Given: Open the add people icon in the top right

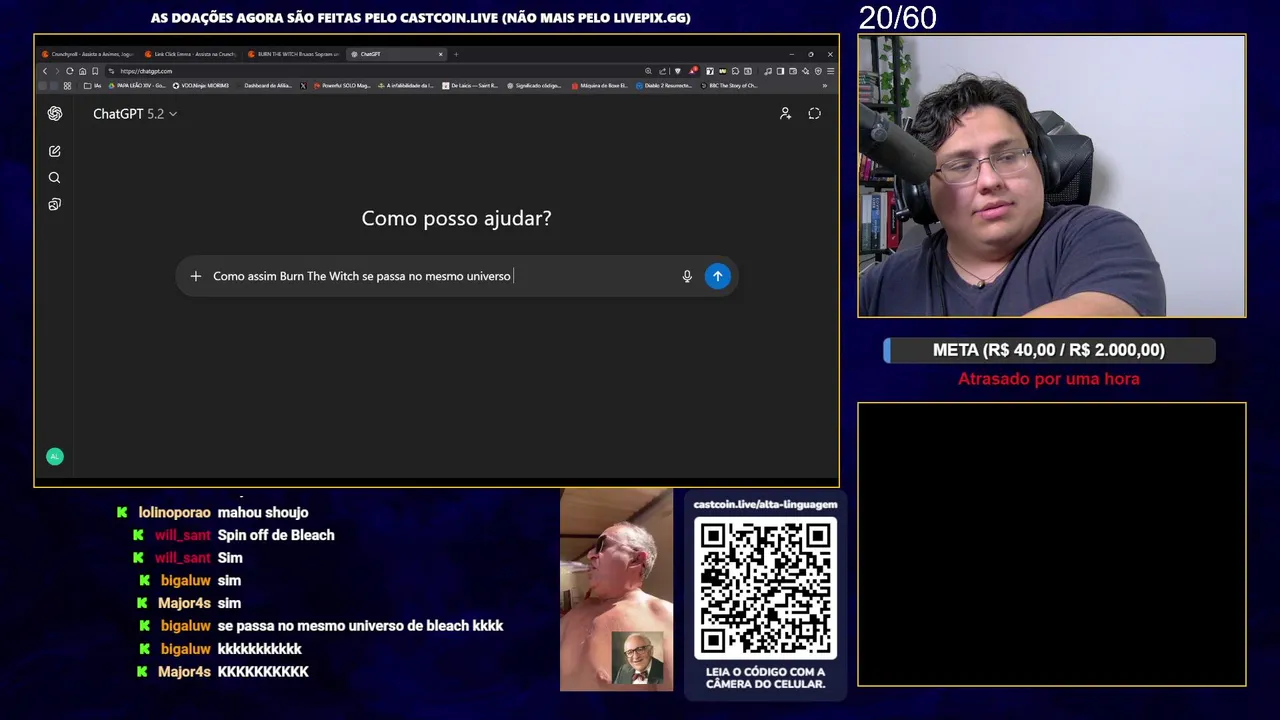Looking at the screenshot, I should pos(786,114).
